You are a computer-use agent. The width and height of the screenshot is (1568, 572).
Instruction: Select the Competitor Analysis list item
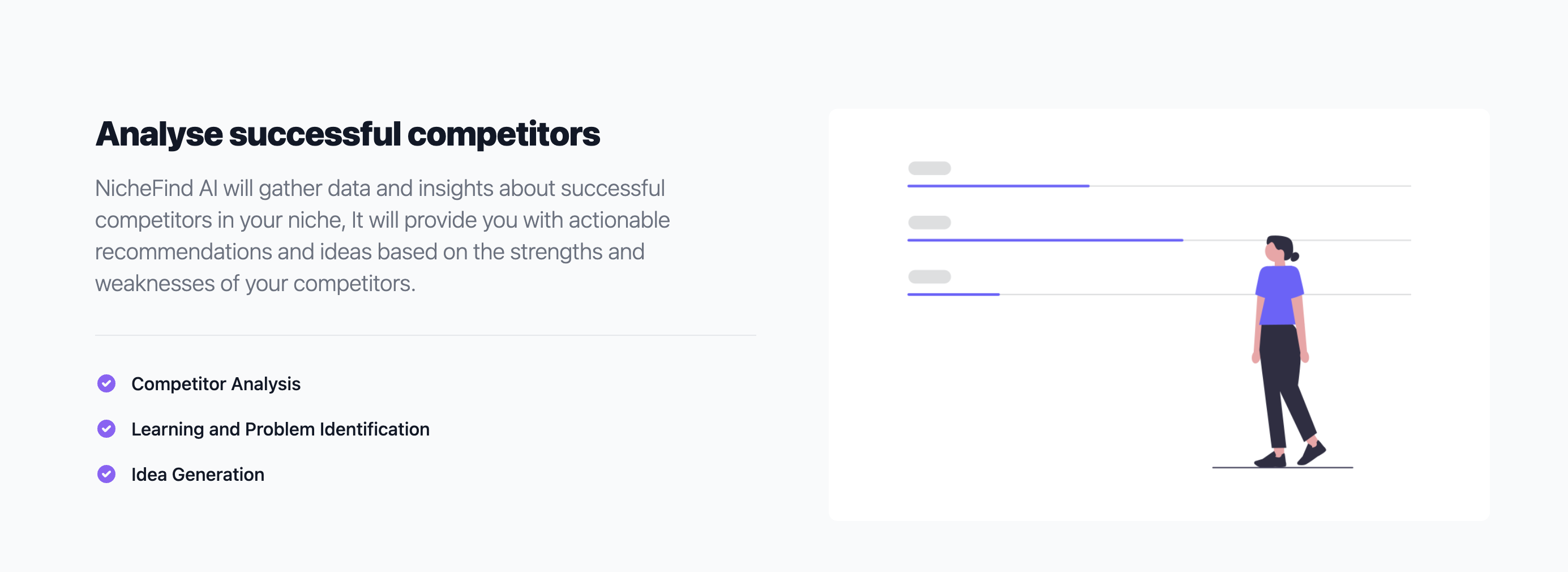199,384
